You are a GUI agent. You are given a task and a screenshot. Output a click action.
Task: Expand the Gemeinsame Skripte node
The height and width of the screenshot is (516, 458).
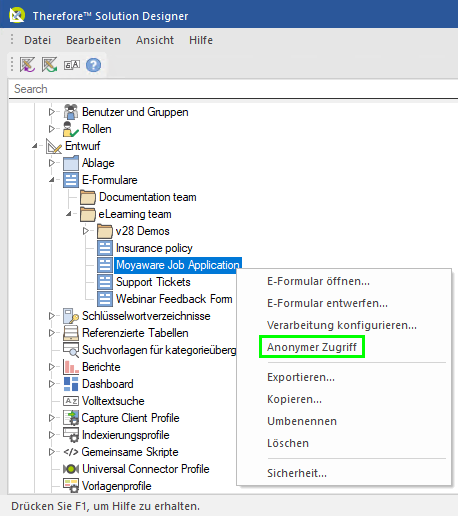pyautogui.click(x=51, y=452)
